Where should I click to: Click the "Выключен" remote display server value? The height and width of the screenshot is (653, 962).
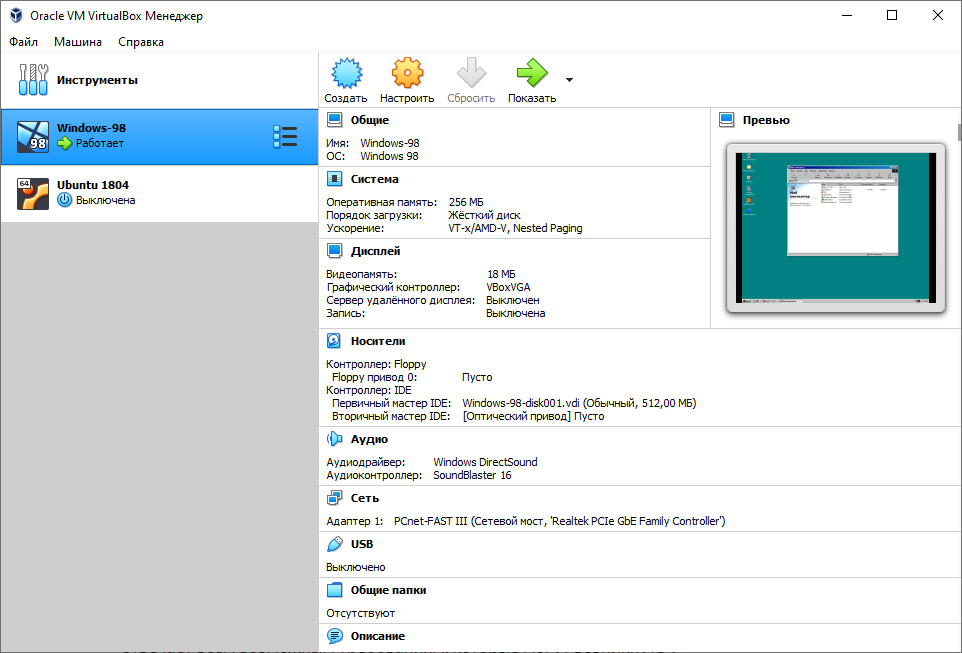[512, 300]
